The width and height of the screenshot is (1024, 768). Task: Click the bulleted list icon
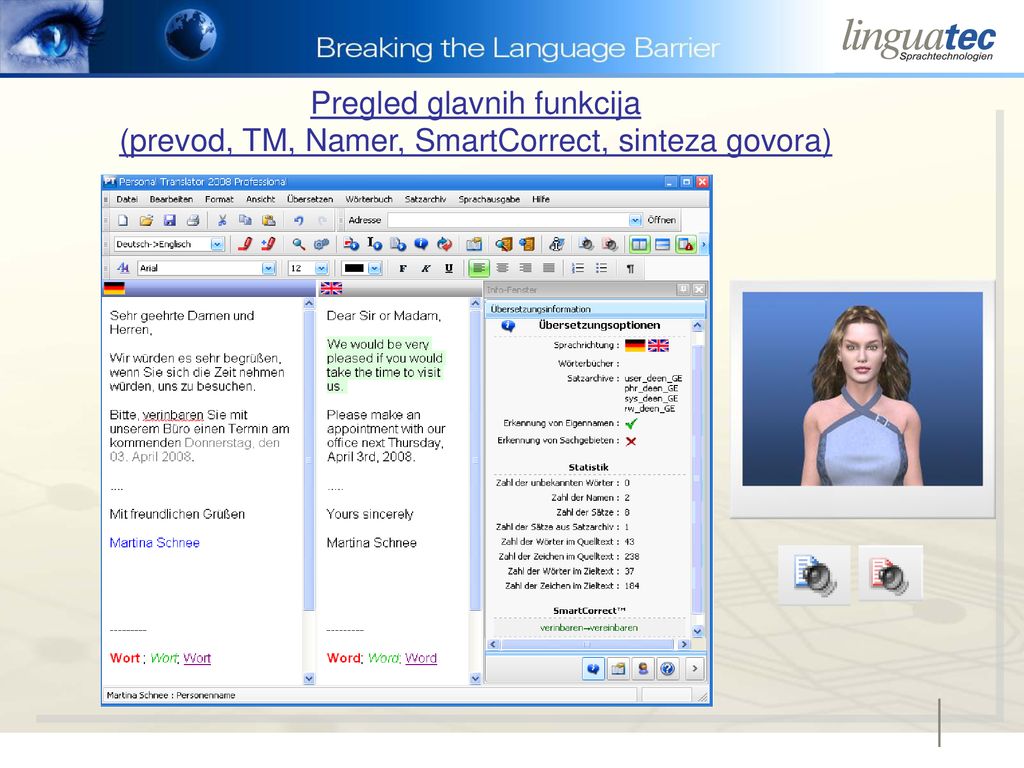pyautogui.click(x=601, y=268)
